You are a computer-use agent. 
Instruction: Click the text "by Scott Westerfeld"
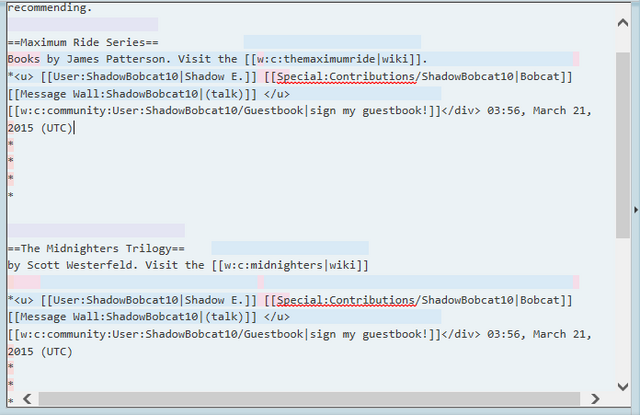pyautogui.click(x=70, y=265)
